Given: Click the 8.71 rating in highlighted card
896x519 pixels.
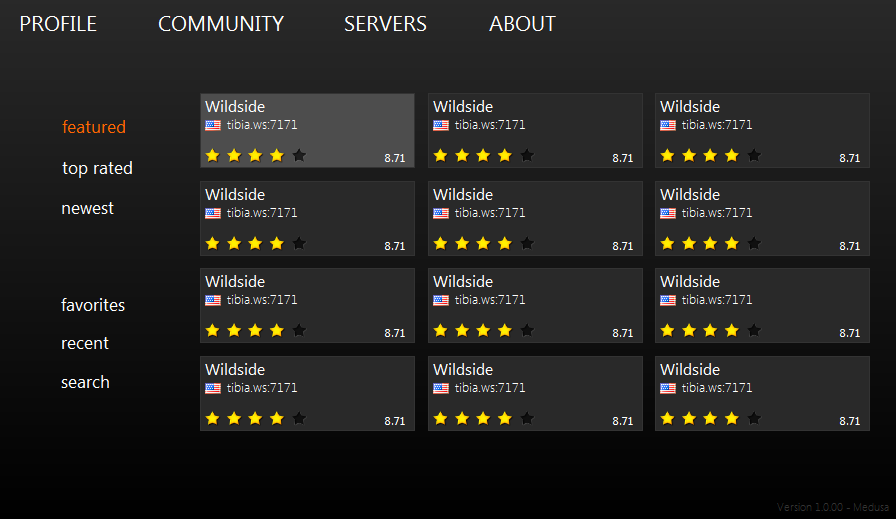Looking at the screenshot, I should point(394,158).
